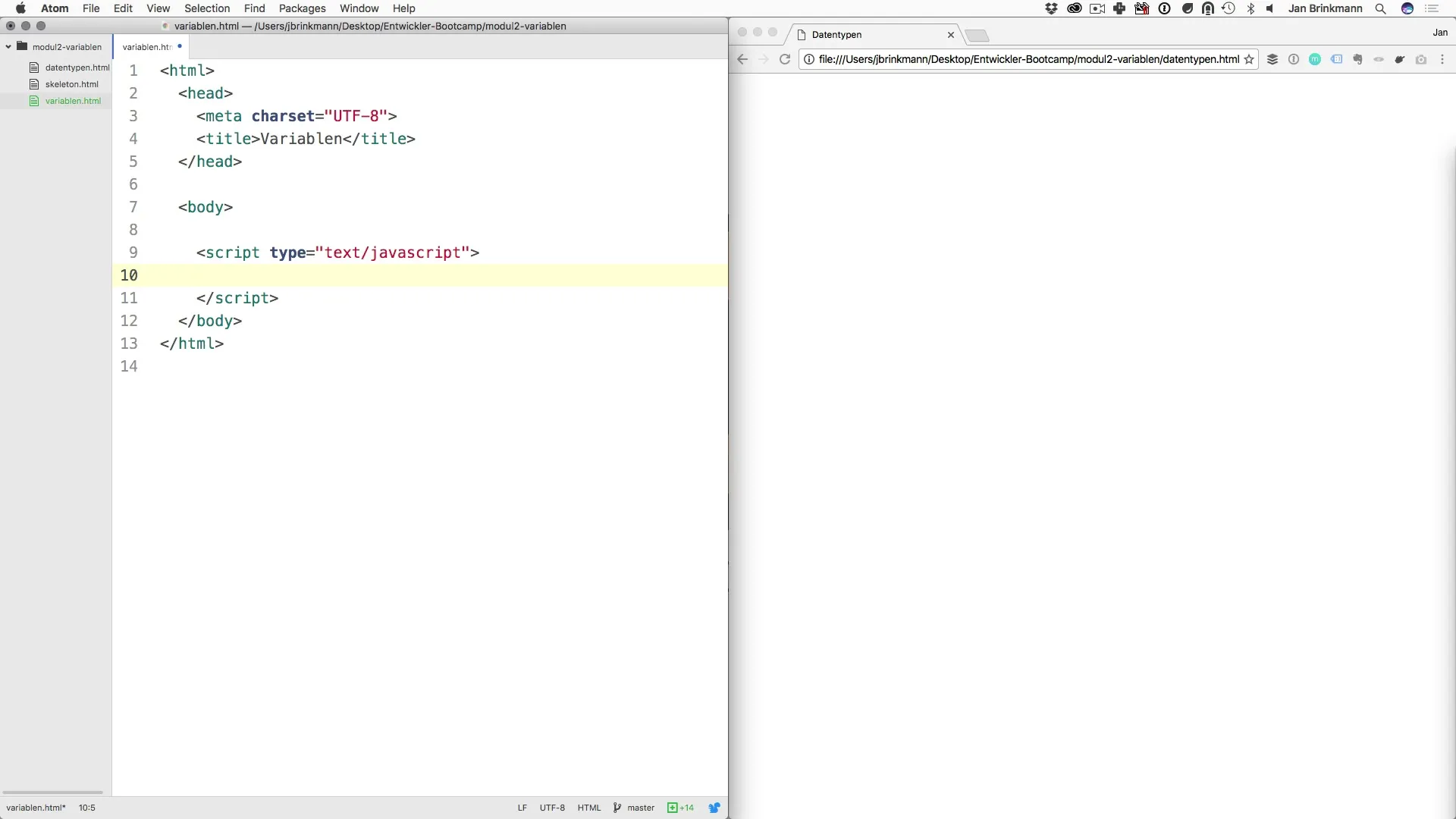Click the green +14 git diff indicator
1456x819 pixels.
(680, 808)
